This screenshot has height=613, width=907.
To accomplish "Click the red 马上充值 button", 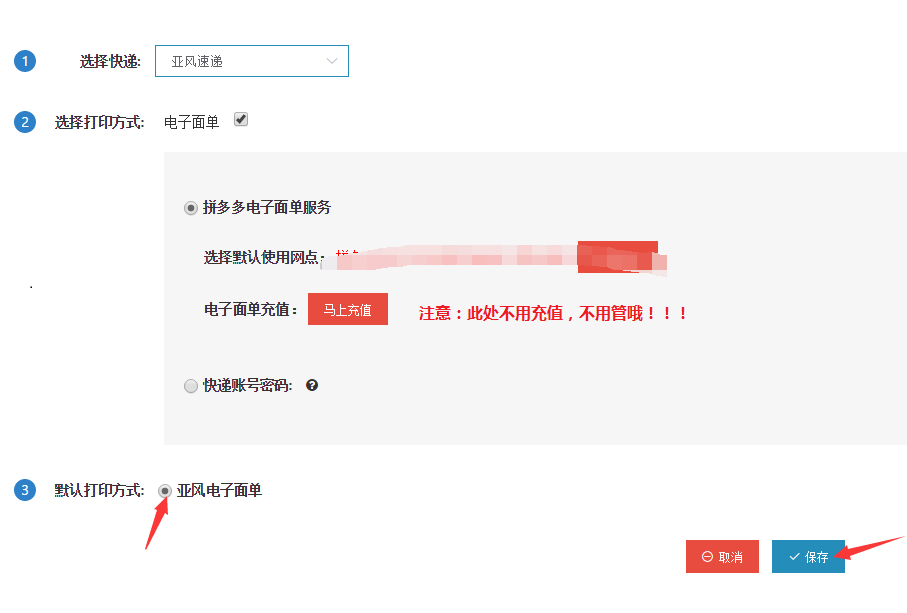I will 348,309.
